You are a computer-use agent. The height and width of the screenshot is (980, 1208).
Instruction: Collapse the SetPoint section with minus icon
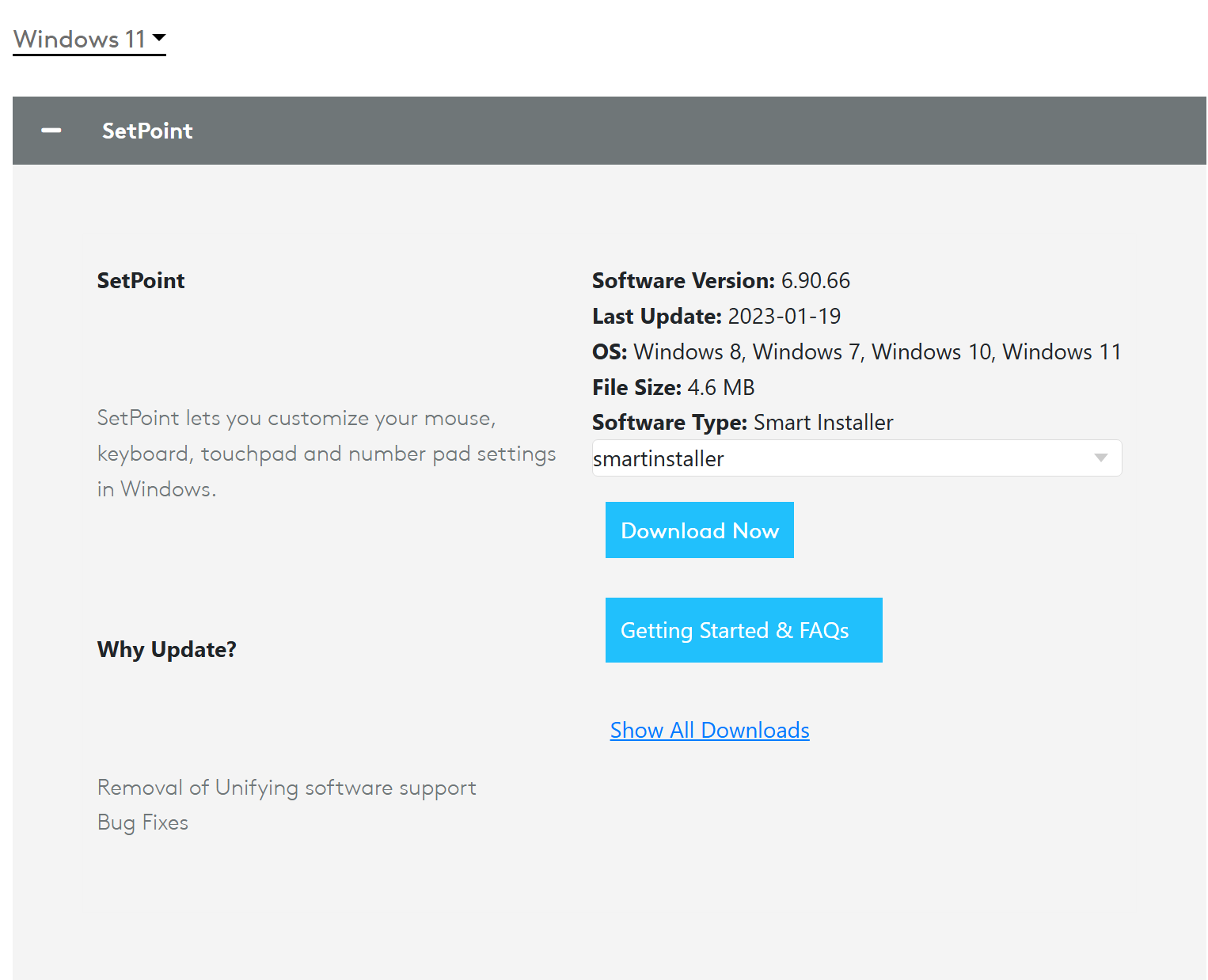[51, 131]
